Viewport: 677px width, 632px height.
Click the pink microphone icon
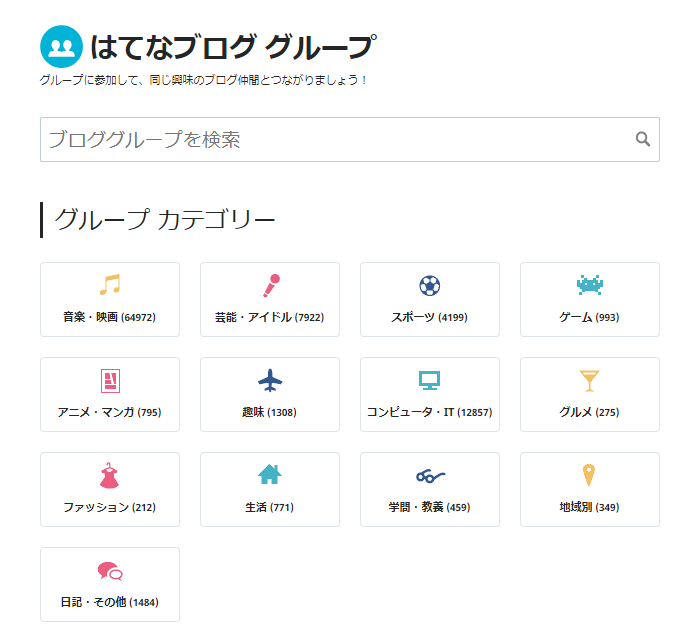tap(271, 285)
